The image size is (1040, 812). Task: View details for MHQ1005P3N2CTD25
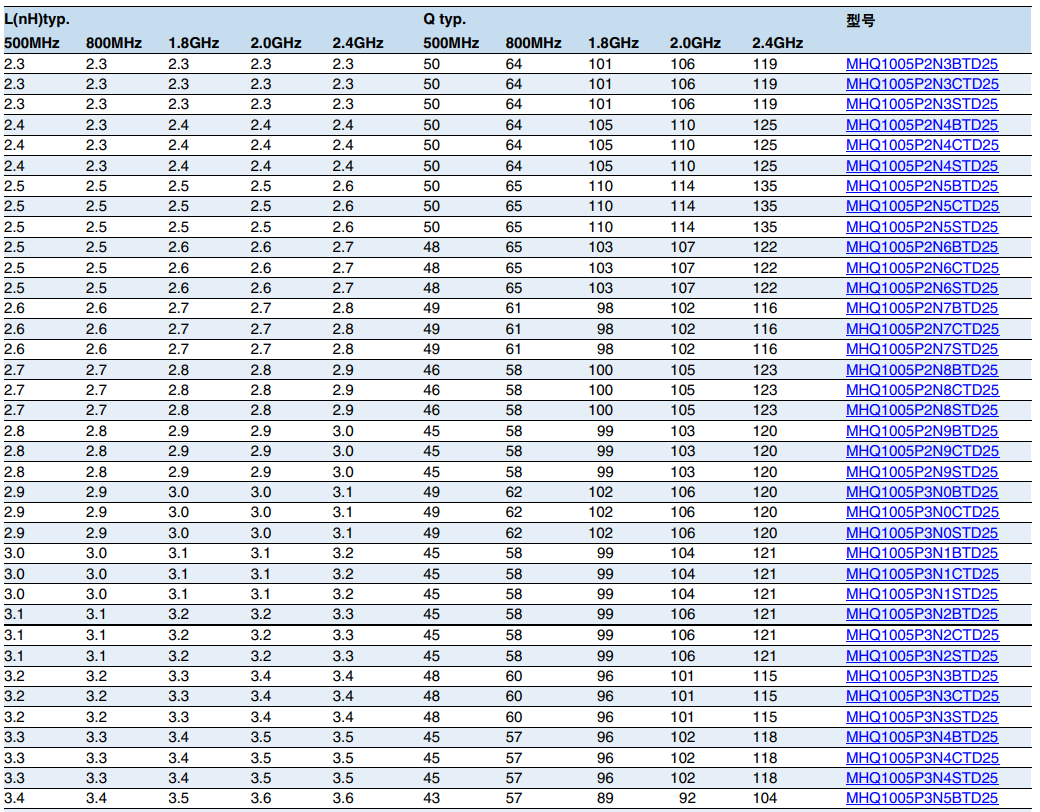[923, 636]
